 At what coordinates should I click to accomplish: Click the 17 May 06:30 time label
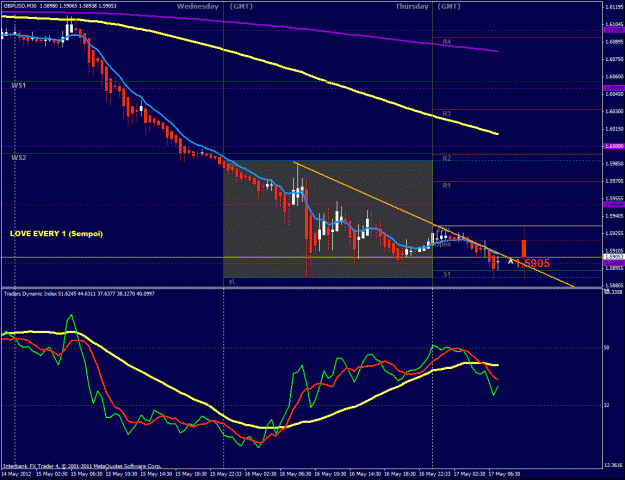click(x=504, y=474)
